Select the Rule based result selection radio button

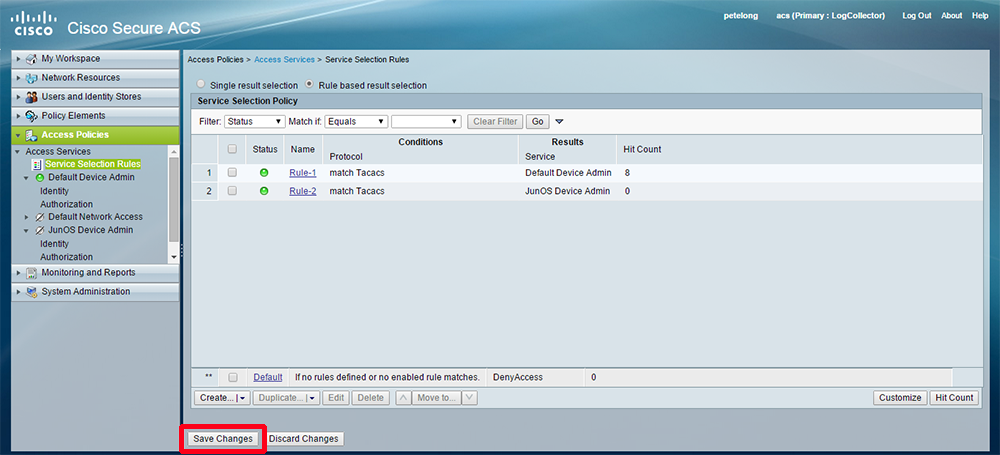(309, 84)
